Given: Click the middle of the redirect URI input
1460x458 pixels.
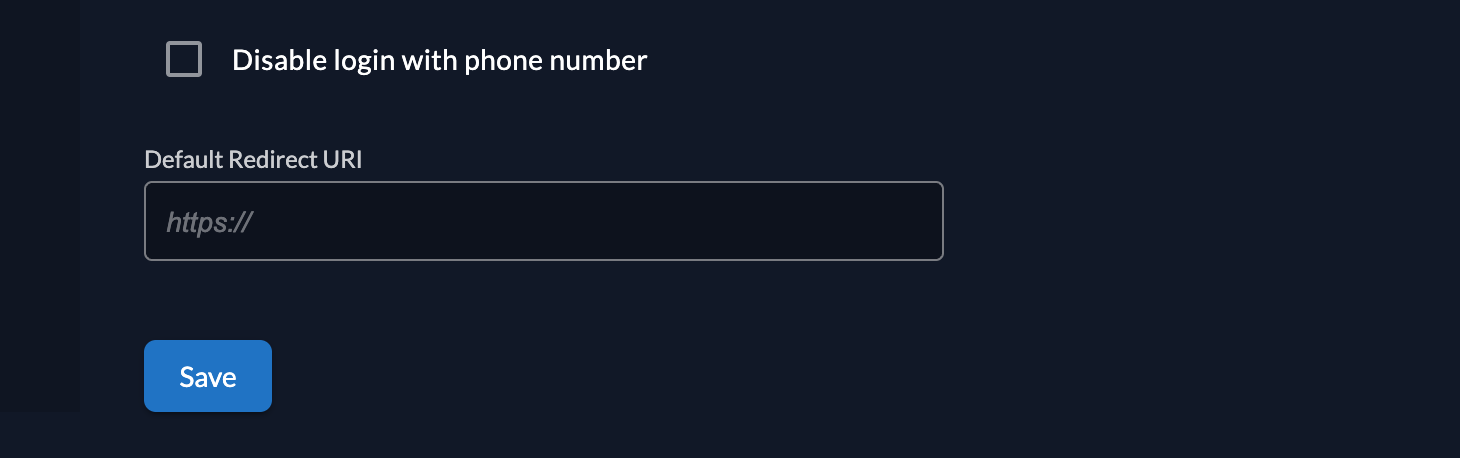Looking at the screenshot, I should (x=544, y=221).
